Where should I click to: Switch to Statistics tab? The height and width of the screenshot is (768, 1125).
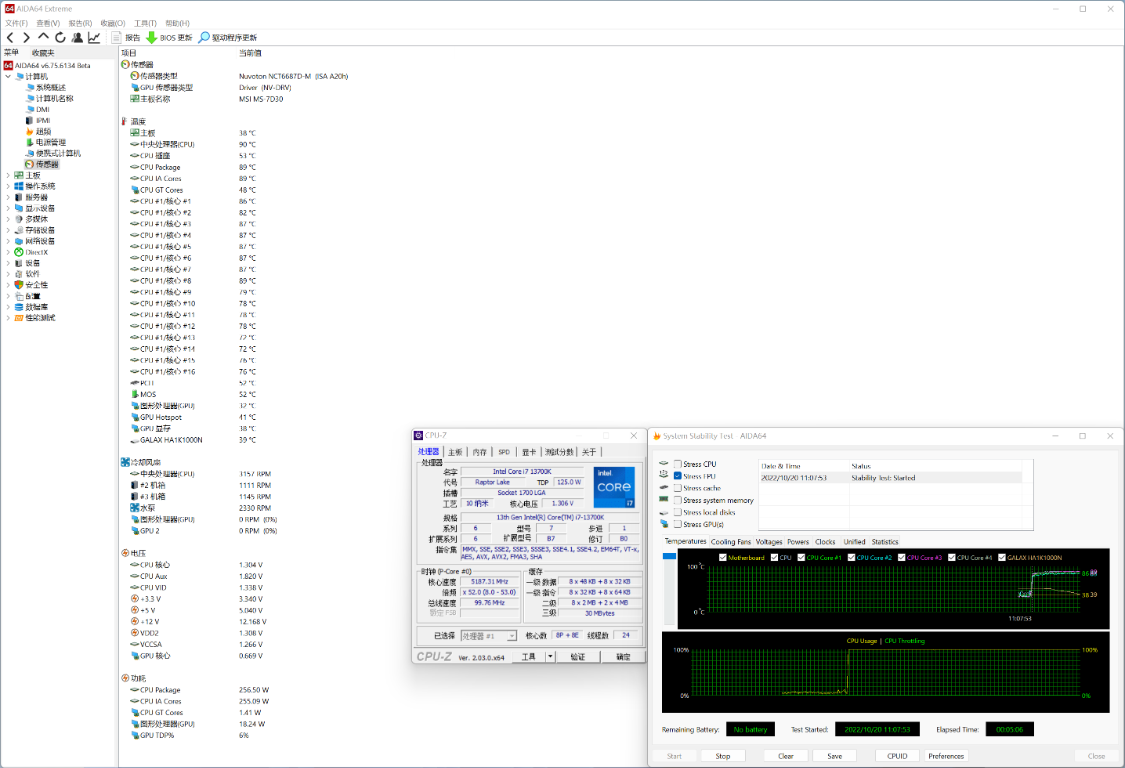[885, 542]
